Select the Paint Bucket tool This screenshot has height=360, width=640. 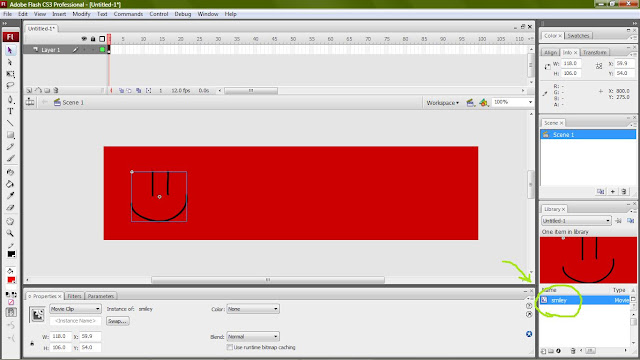pos(11,184)
